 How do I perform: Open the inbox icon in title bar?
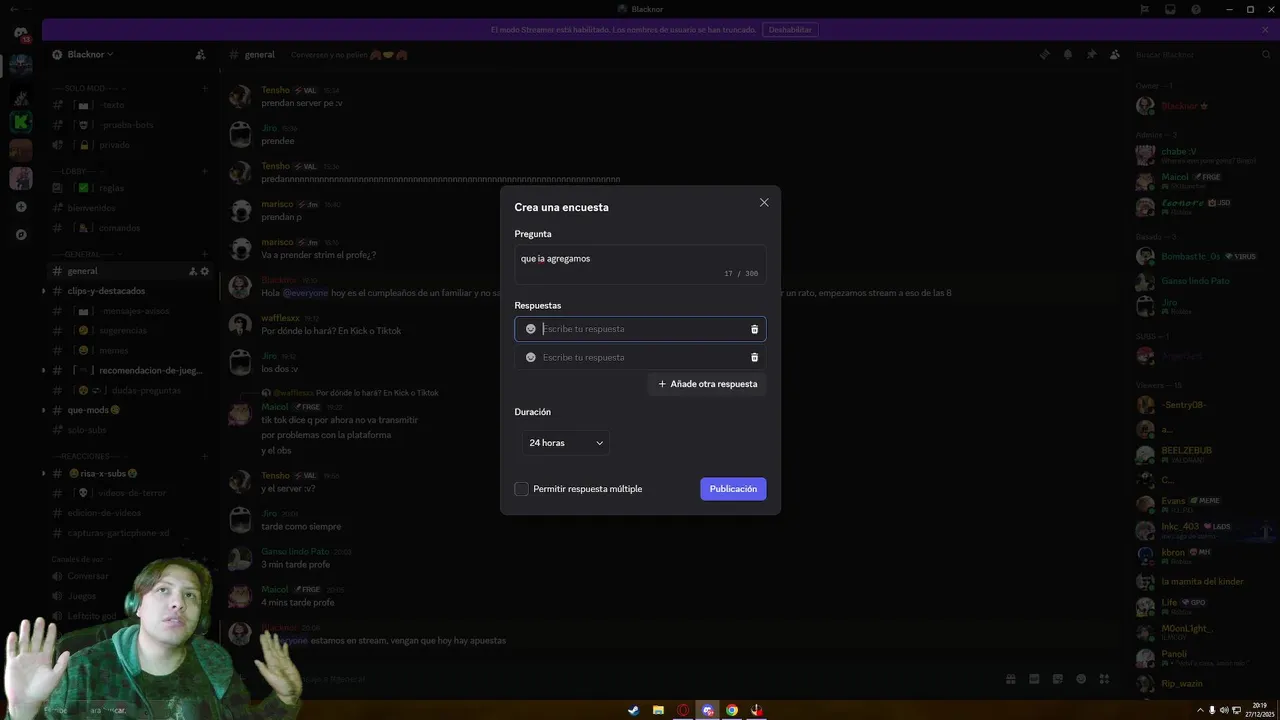click(x=1170, y=9)
